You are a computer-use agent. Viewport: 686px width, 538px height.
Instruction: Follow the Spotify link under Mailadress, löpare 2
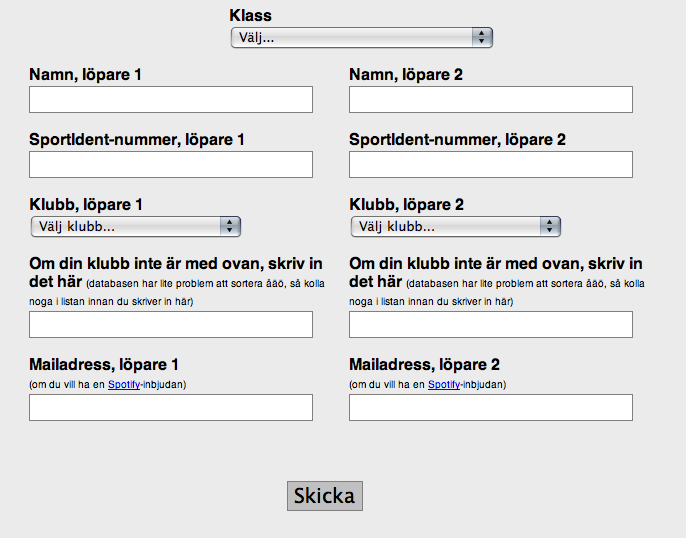point(444,384)
